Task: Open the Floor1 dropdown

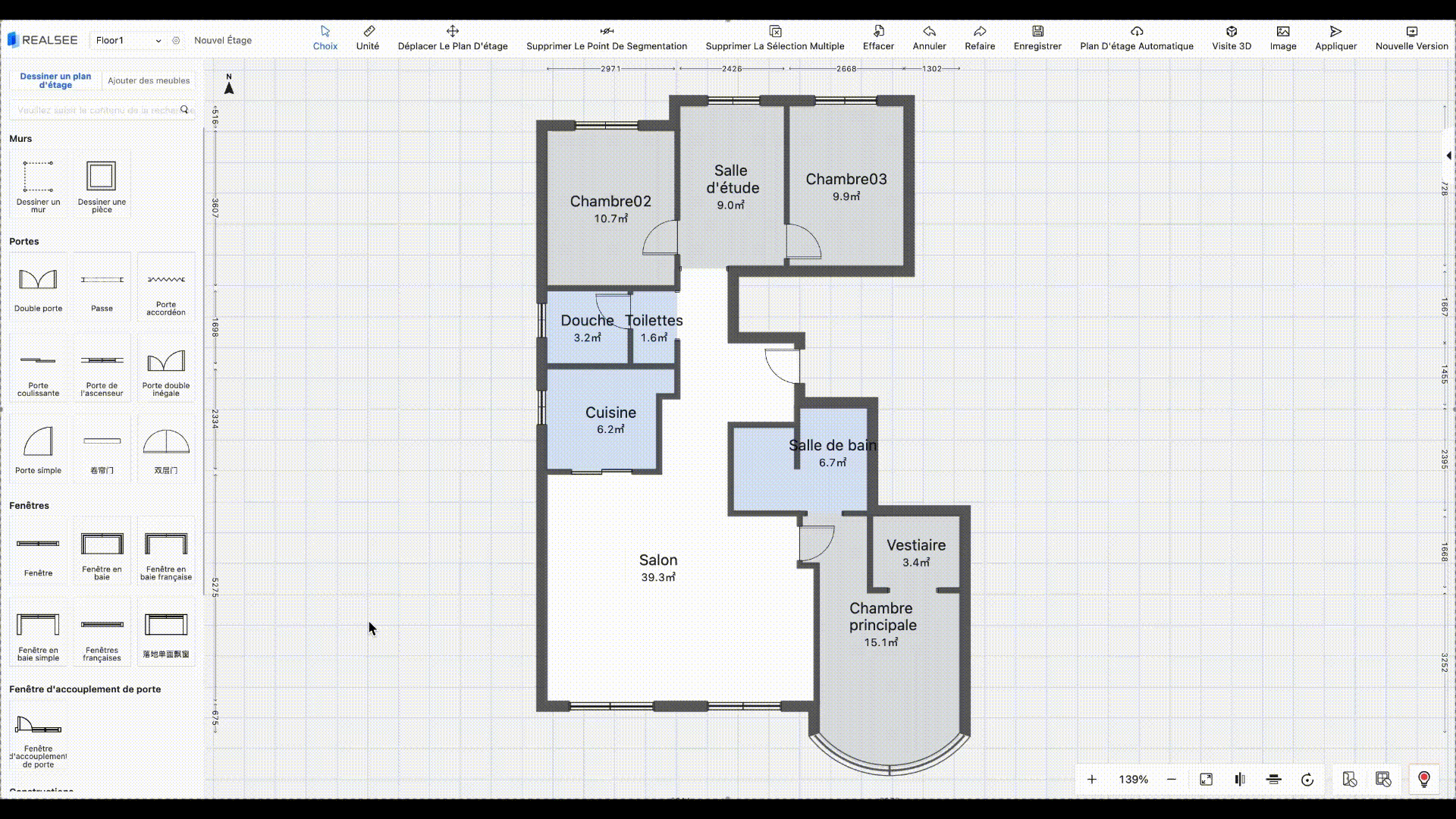Action: point(127,40)
